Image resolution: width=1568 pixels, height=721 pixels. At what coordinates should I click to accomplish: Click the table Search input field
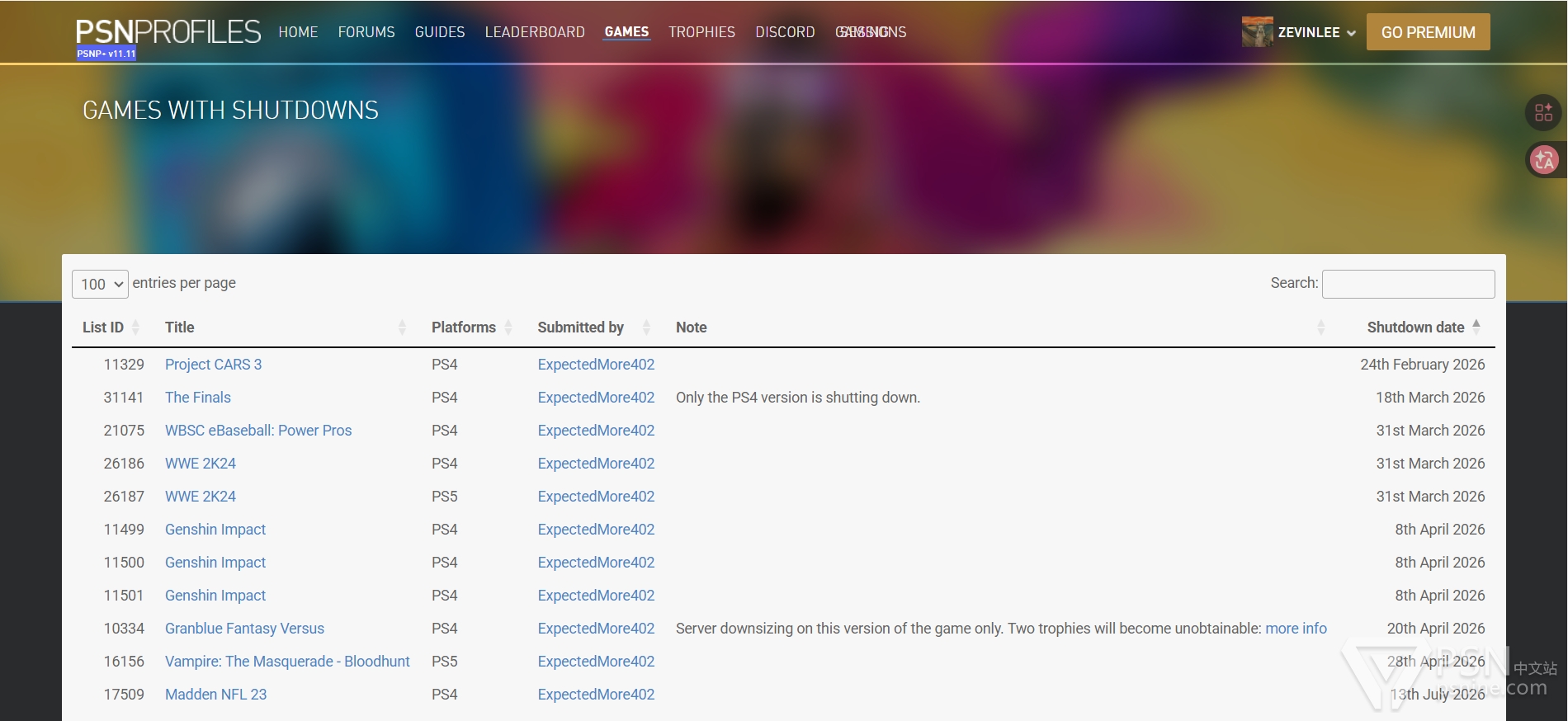(x=1408, y=284)
